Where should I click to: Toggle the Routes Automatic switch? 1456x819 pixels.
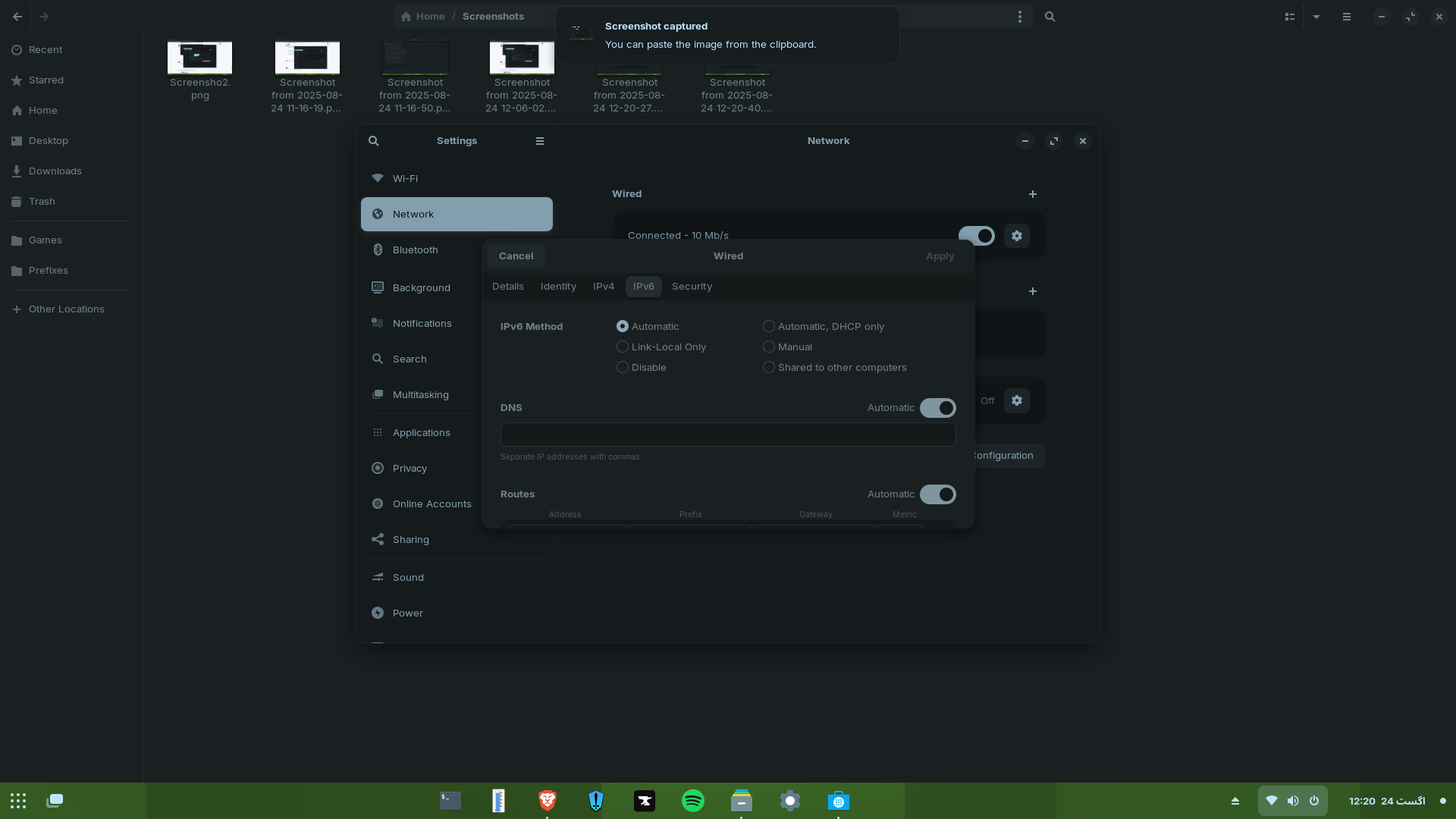[x=937, y=494]
